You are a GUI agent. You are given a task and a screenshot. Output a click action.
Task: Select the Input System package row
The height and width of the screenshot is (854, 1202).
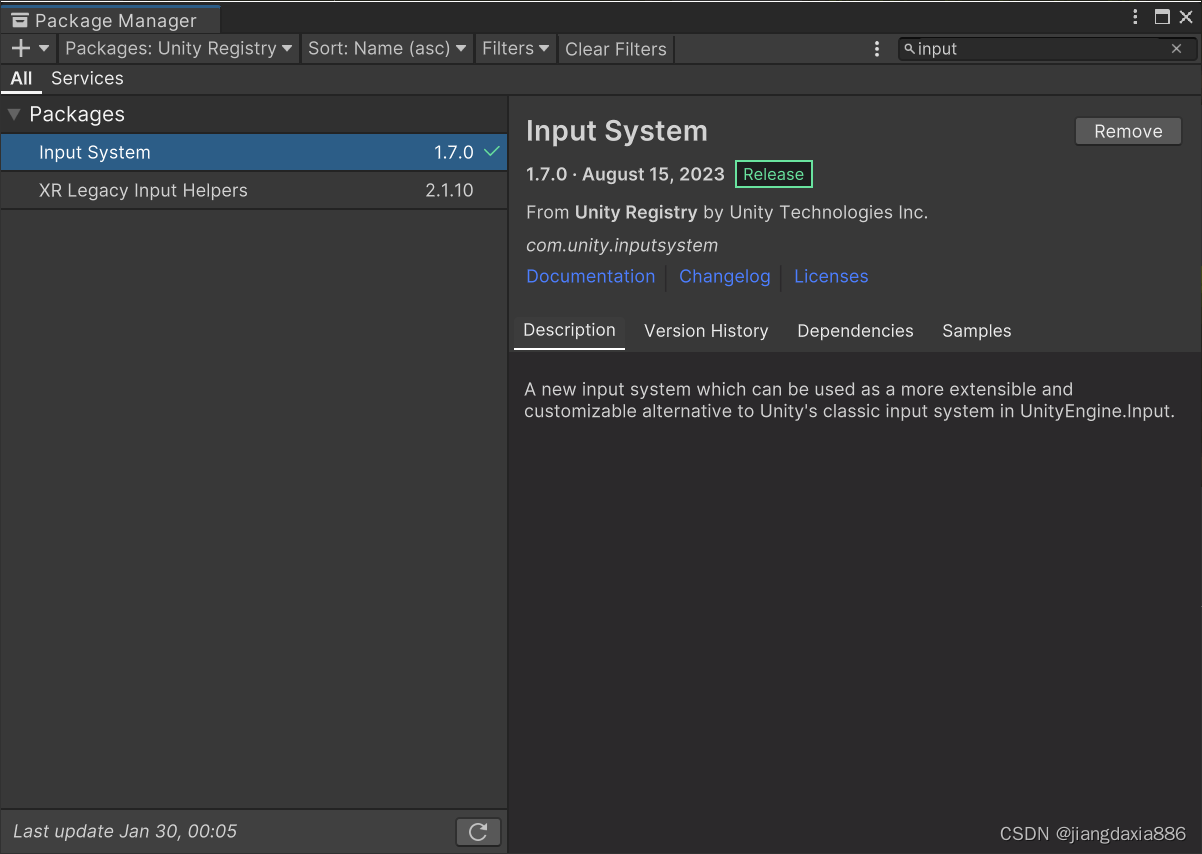pyautogui.click(x=254, y=152)
